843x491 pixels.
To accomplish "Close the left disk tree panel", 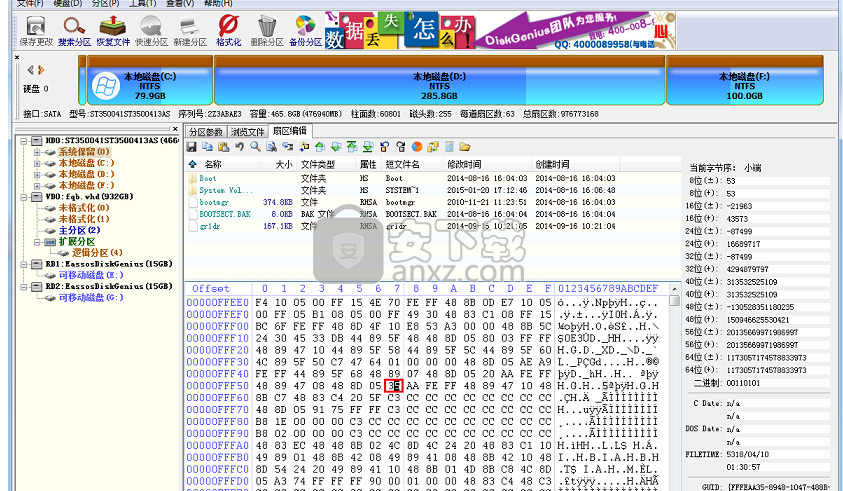I will 175,129.
